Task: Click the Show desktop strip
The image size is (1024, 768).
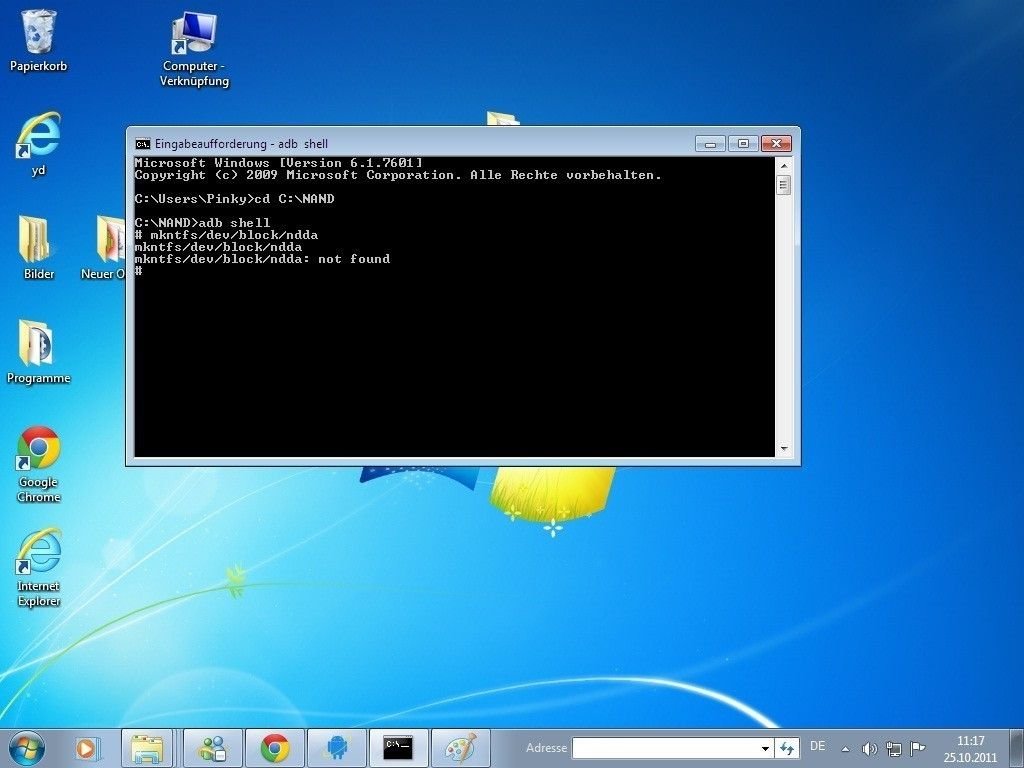Action: [1016, 748]
